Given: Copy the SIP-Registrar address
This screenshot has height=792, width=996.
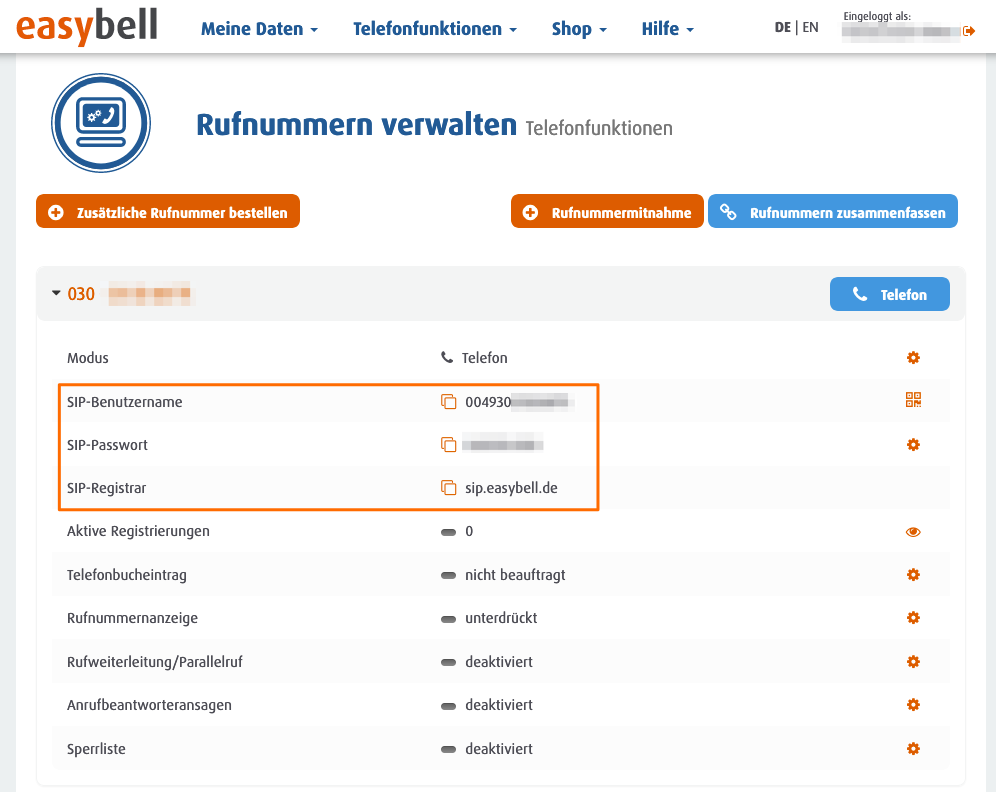Looking at the screenshot, I should (449, 488).
